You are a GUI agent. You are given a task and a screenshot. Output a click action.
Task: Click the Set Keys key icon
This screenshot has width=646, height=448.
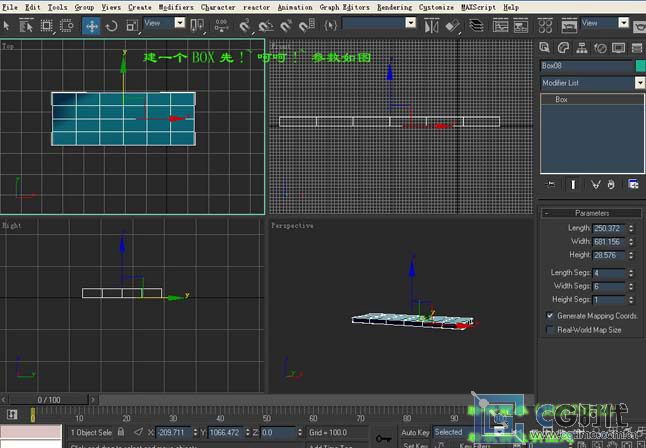coord(383,438)
